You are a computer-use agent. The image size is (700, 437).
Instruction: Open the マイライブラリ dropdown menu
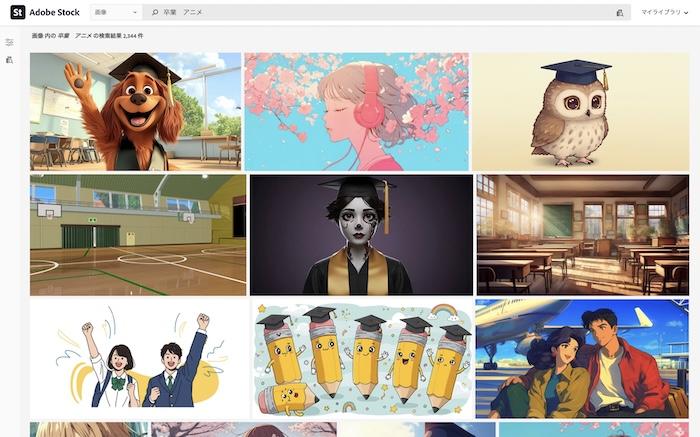664,12
